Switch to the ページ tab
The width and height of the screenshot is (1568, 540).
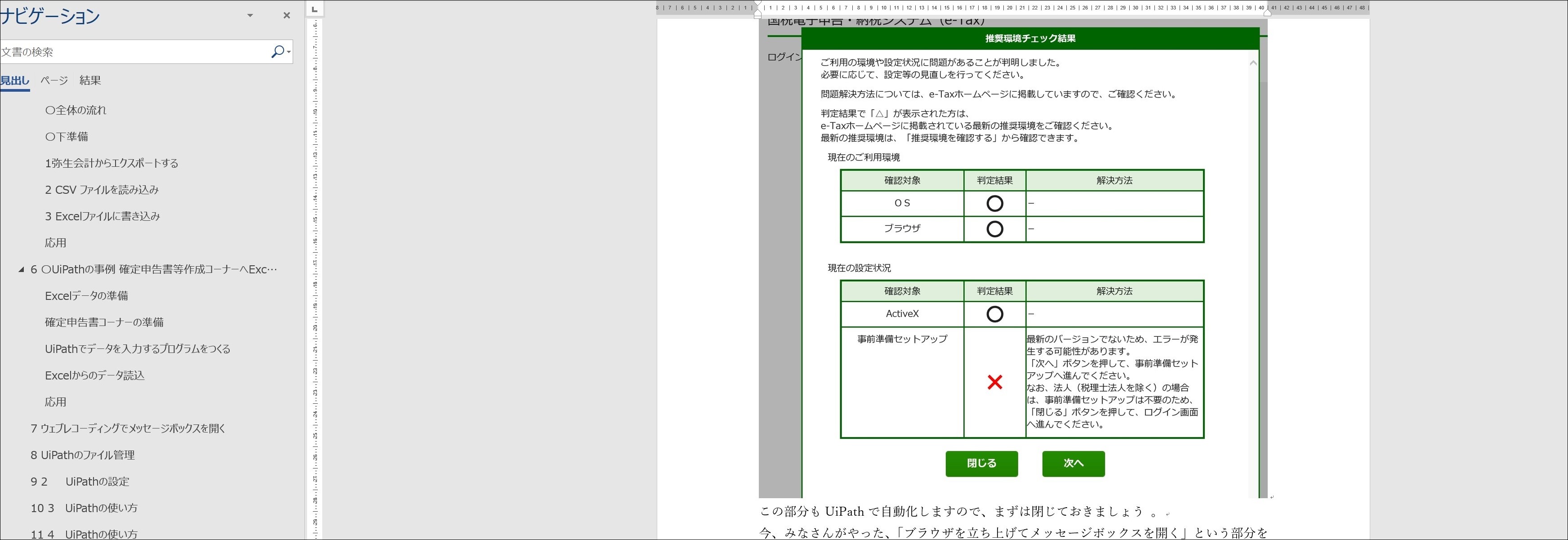click(54, 80)
